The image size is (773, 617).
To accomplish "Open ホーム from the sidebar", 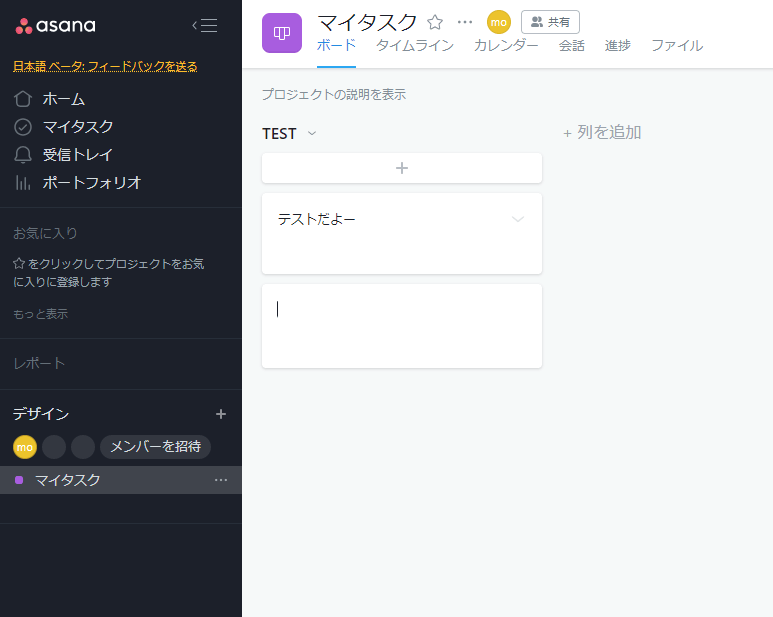I will pyautogui.click(x=63, y=99).
